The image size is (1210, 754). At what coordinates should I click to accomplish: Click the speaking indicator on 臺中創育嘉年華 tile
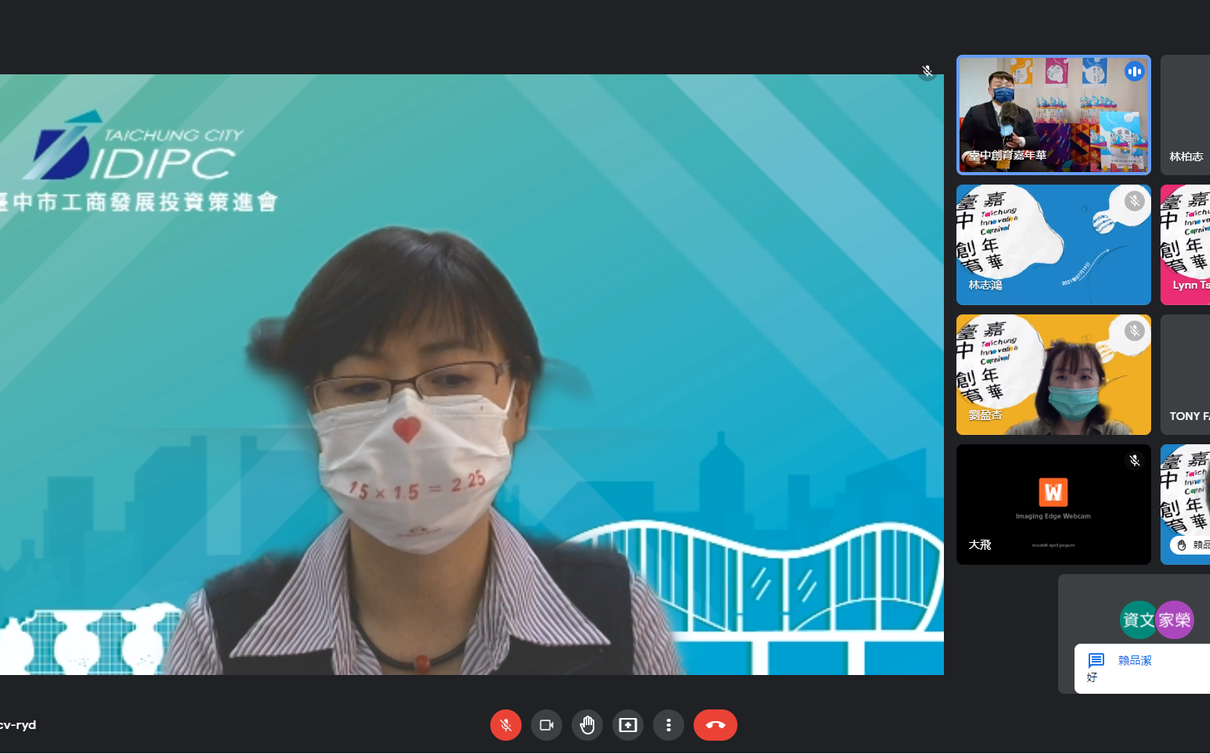click(x=1134, y=72)
